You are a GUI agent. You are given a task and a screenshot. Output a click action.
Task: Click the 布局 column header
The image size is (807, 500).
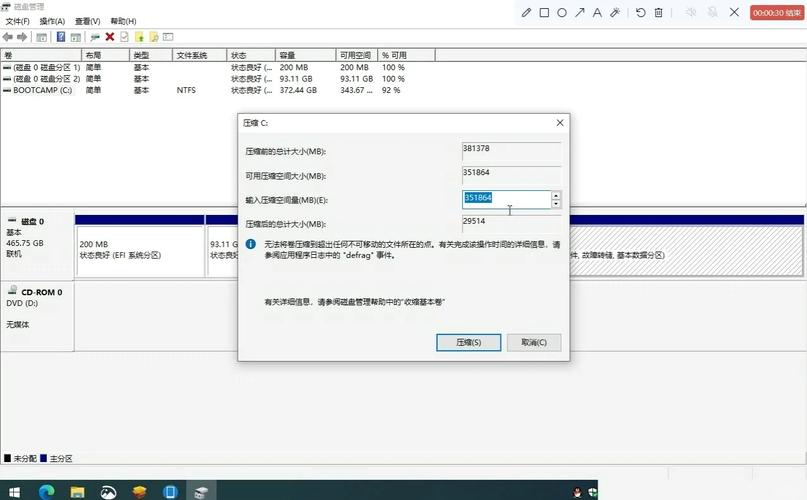pos(105,55)
